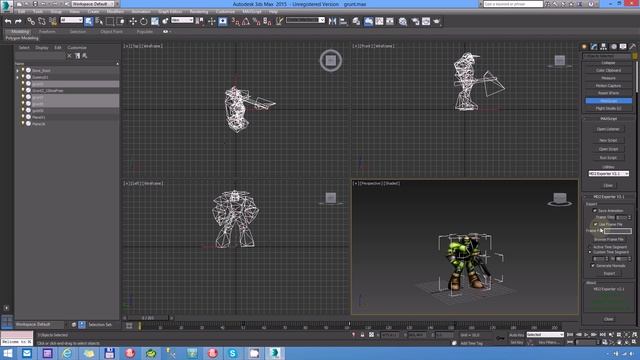Toggle Angle Snap icon
The image size is (640, 360).
[x=246, y=21]
